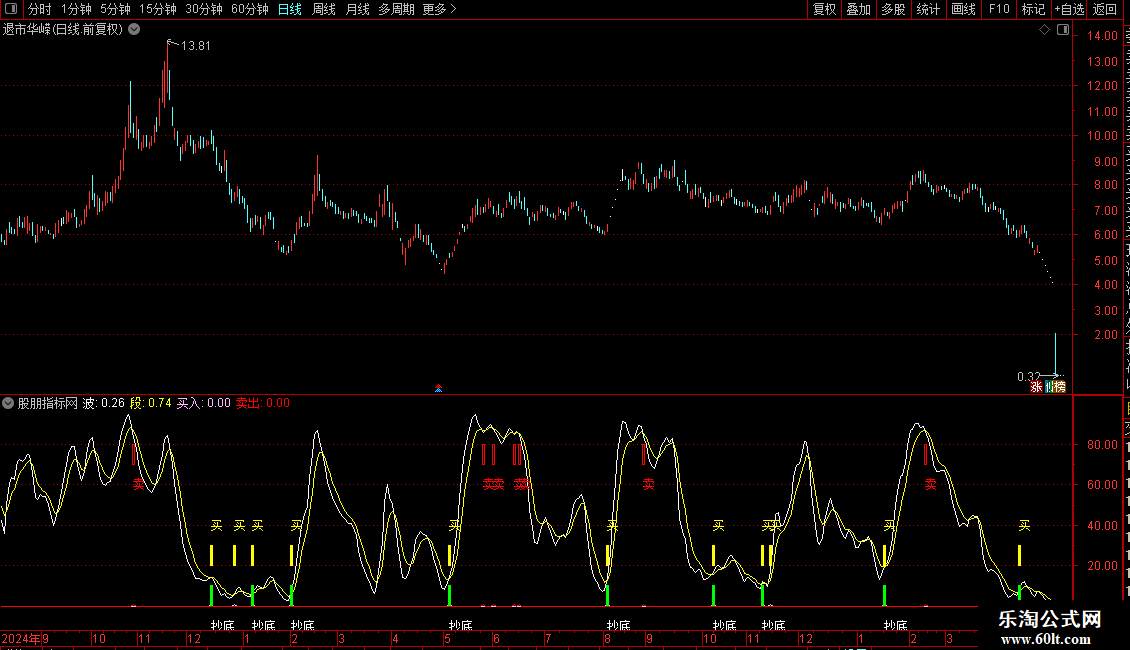This screenshot has width=1130, height=650.
Task: Add stock with +自选
Action: tap(1069, 9)
